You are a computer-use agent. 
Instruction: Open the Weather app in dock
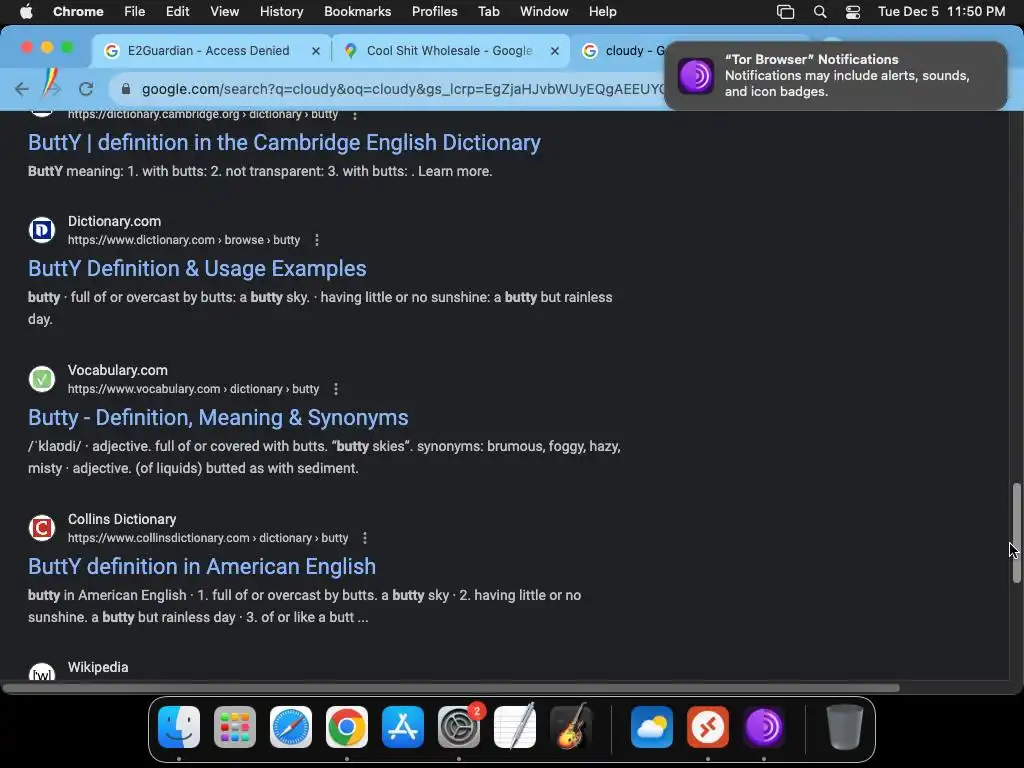[x=652, y=727]
